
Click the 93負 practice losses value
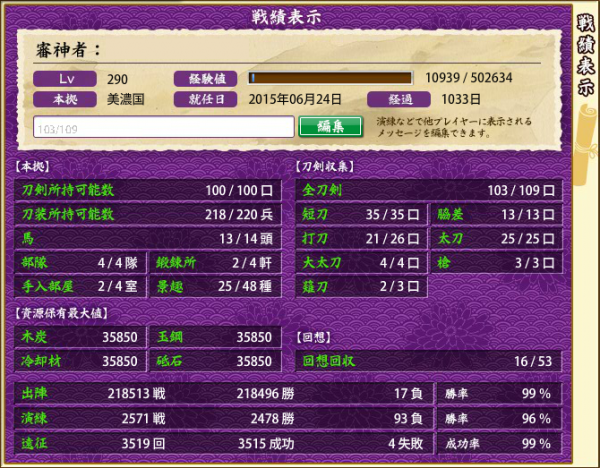point(408,419)
